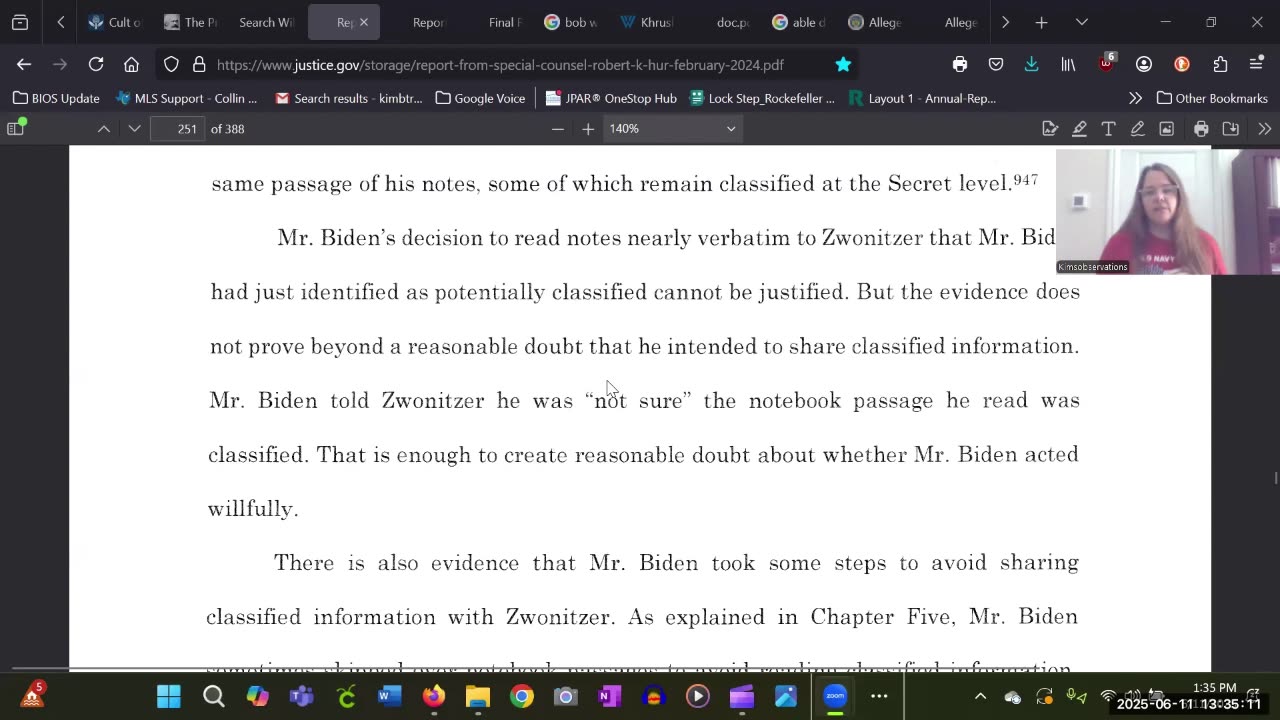Switch to the Search Wi tab
This screenshot has width=1280, height=720.
(x=266, y=22)
